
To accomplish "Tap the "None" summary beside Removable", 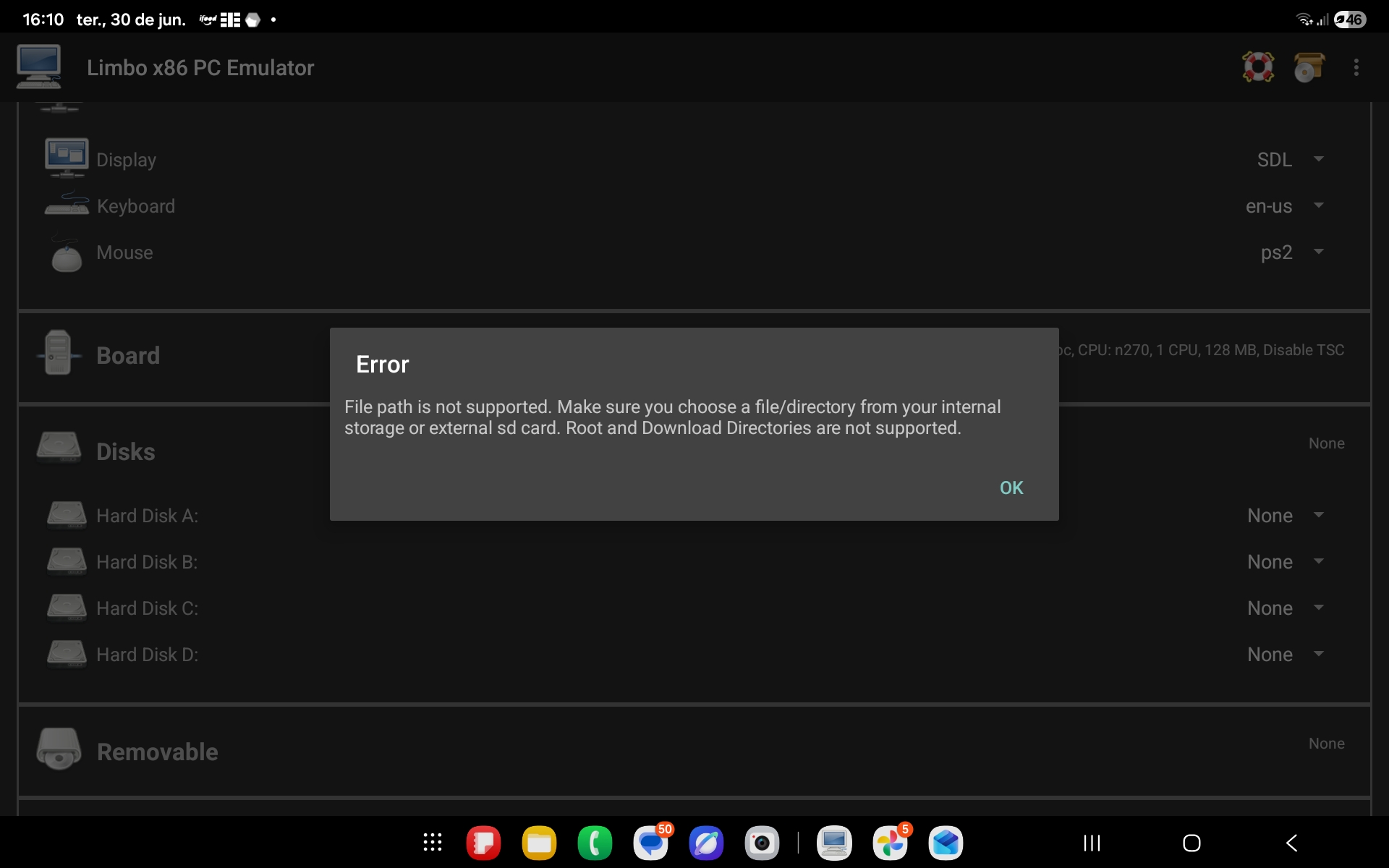I will point(1327,744).
